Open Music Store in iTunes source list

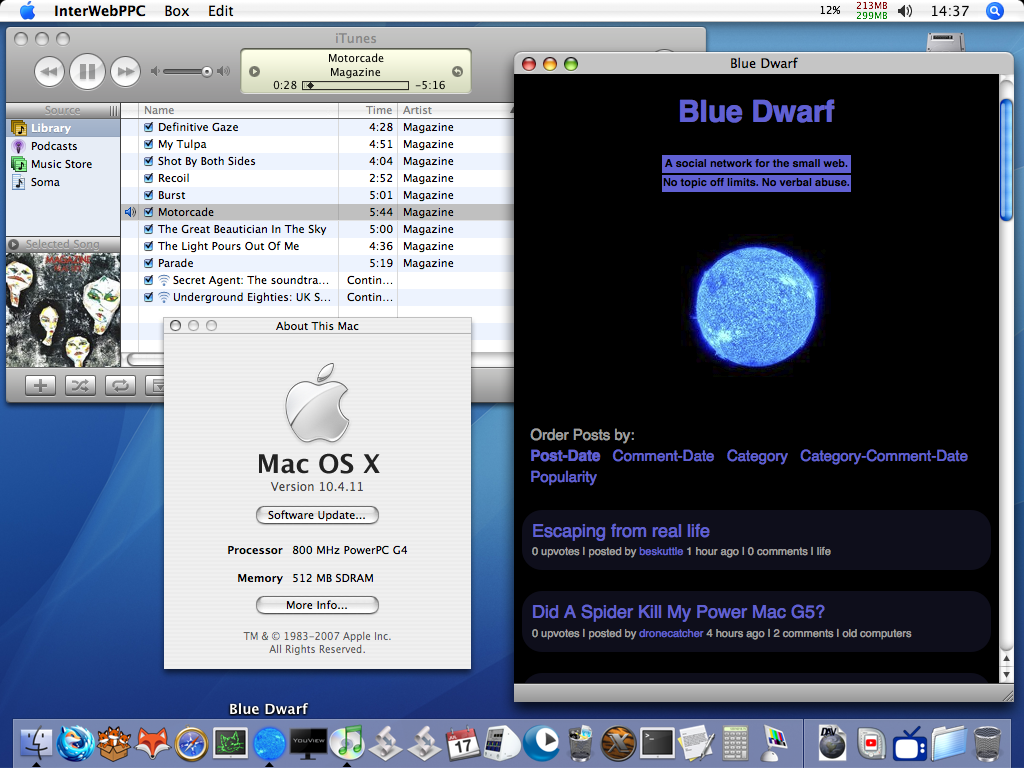61,164
